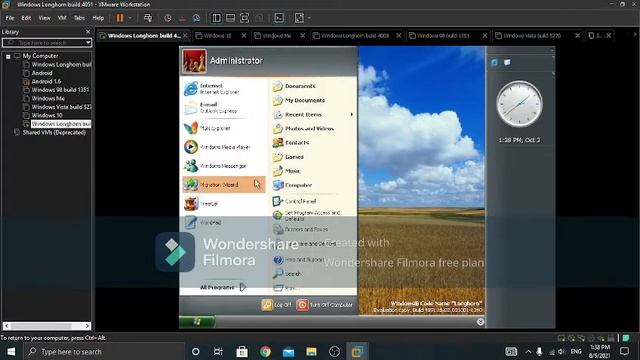
Task: Expand All Programs list
Action: point(223,287)
